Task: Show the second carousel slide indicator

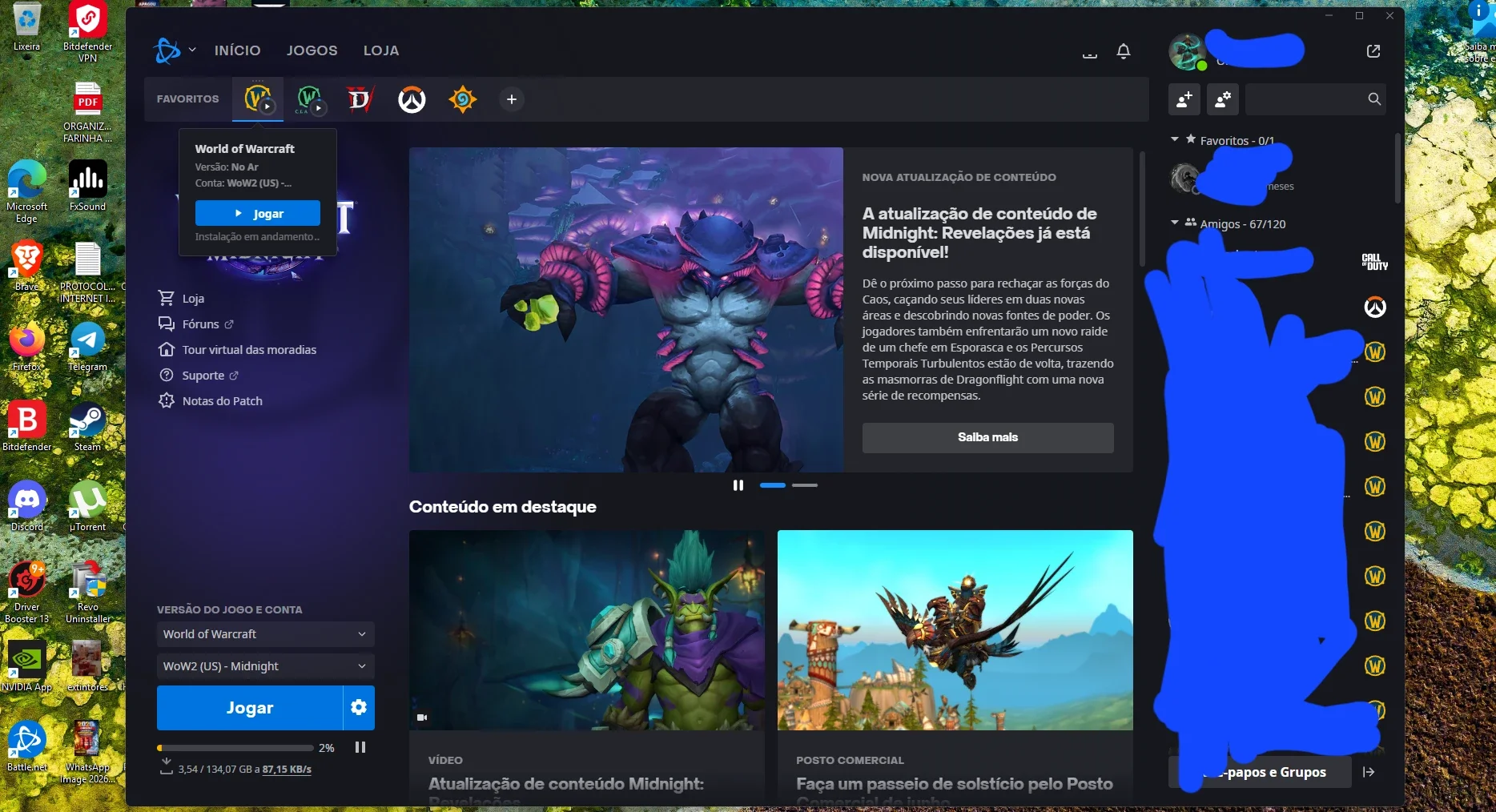Action: pyautogui.click(x=805, y=485)
